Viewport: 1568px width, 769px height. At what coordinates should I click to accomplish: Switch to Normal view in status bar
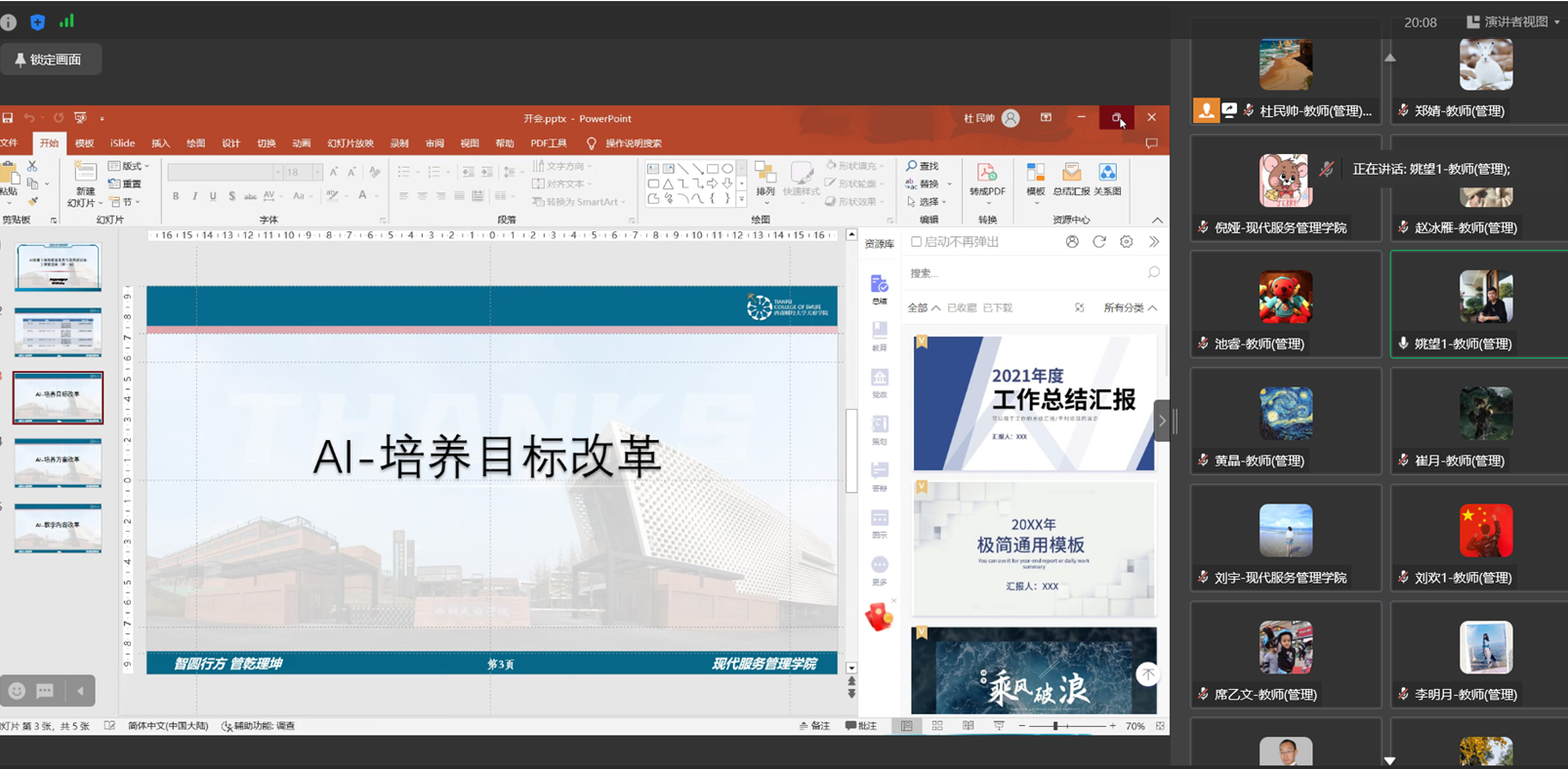pyautogui.click(x=907, y=726)
